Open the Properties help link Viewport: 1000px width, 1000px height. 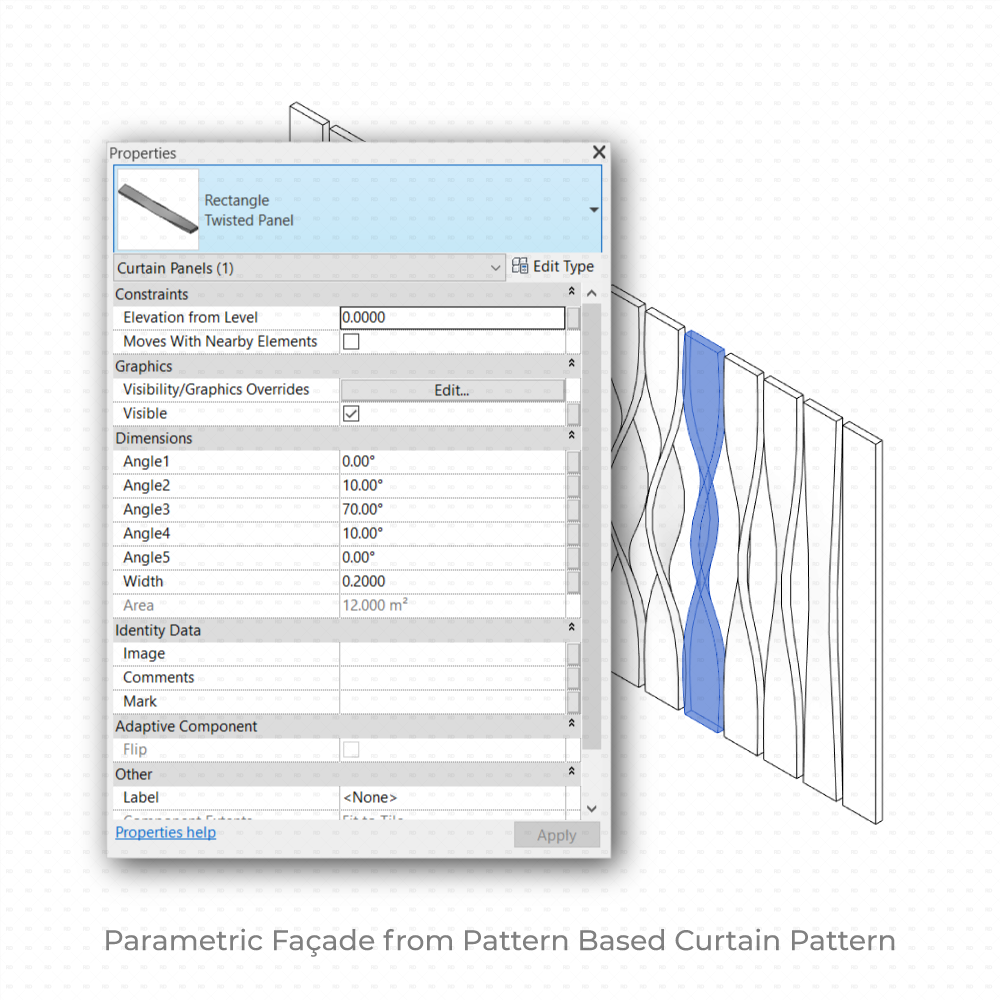pos(165,832)
